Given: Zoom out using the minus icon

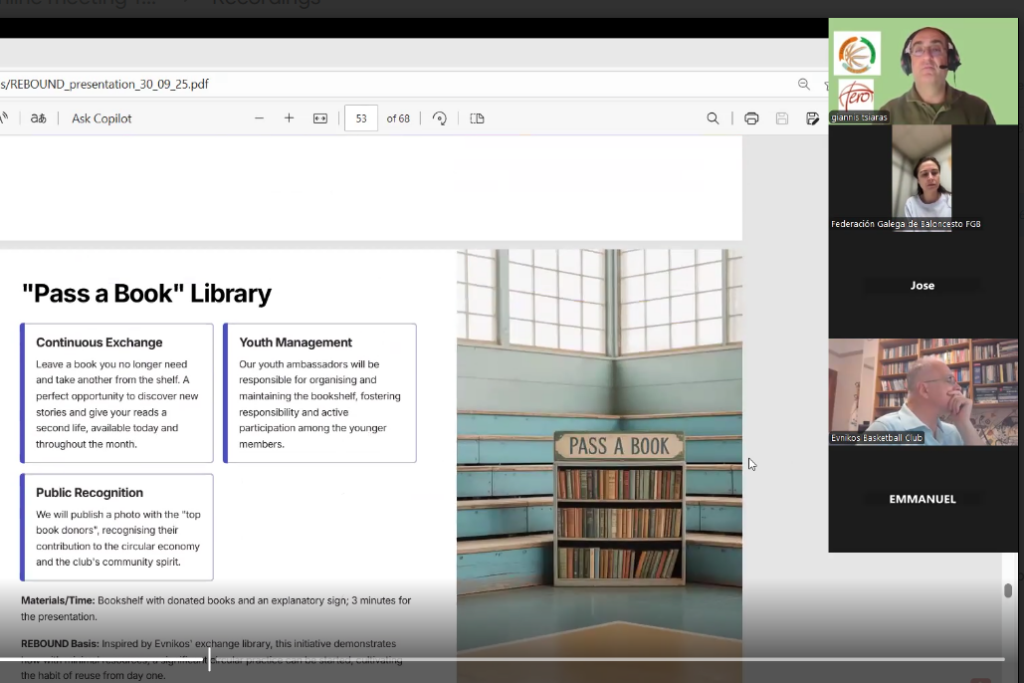Looking at the screenshot, I should pyautogui.click(x=259, y=118).
